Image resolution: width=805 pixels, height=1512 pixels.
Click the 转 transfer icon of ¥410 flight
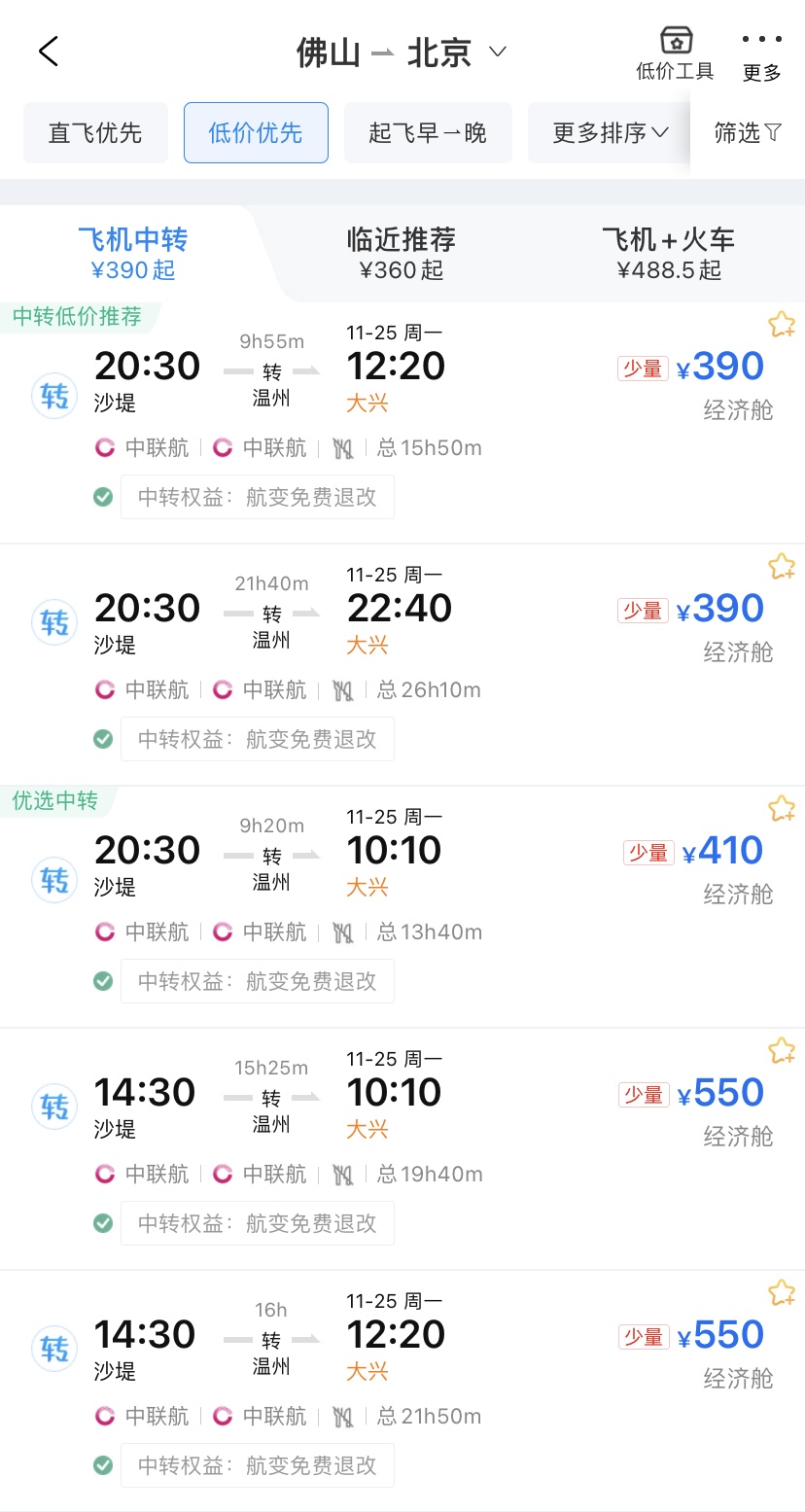[x=54, y=881]
